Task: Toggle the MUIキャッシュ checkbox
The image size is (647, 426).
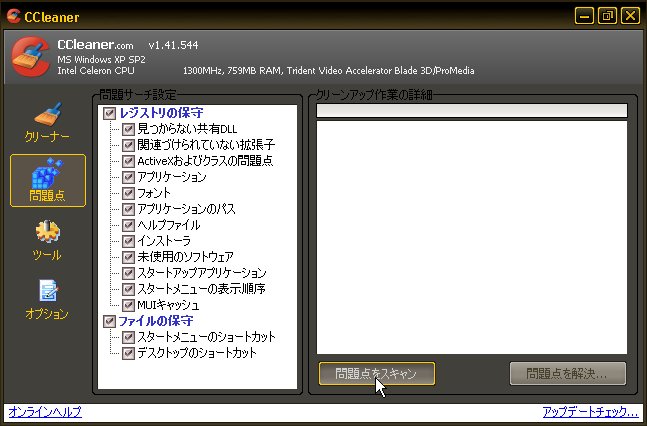Action: tap(128, 305)
